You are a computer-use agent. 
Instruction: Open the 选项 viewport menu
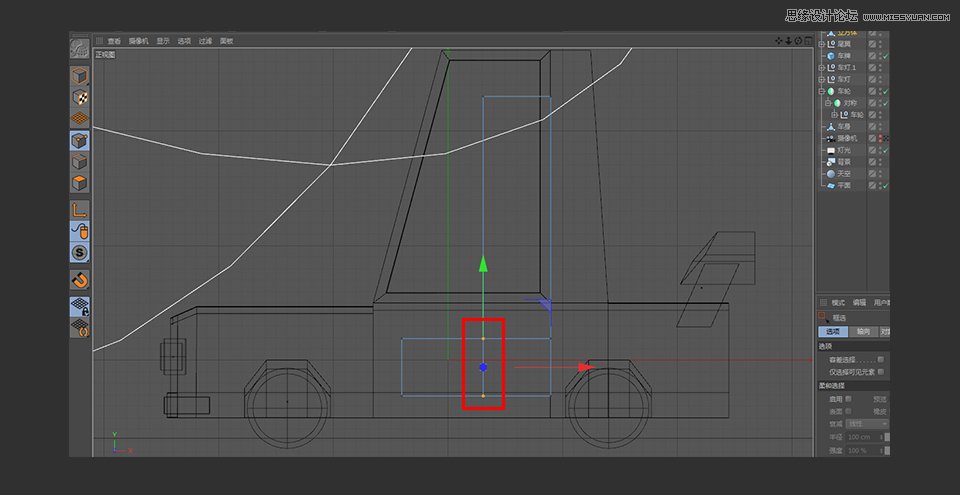[184, 41]
